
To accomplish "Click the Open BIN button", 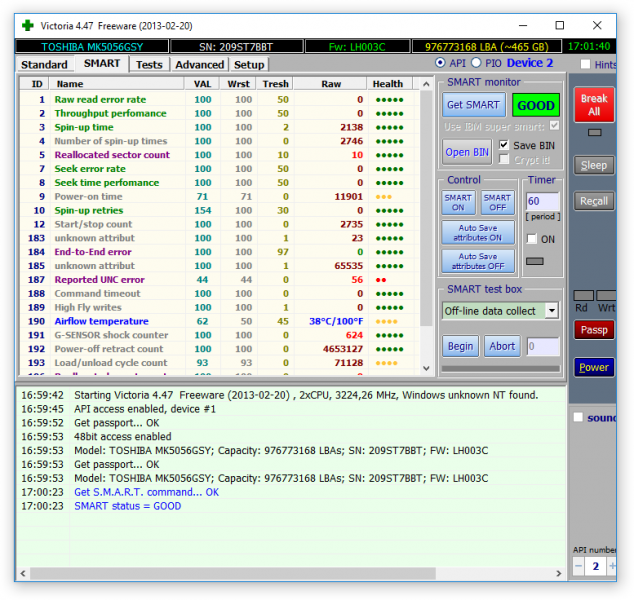I will click(x=467, y=152).
